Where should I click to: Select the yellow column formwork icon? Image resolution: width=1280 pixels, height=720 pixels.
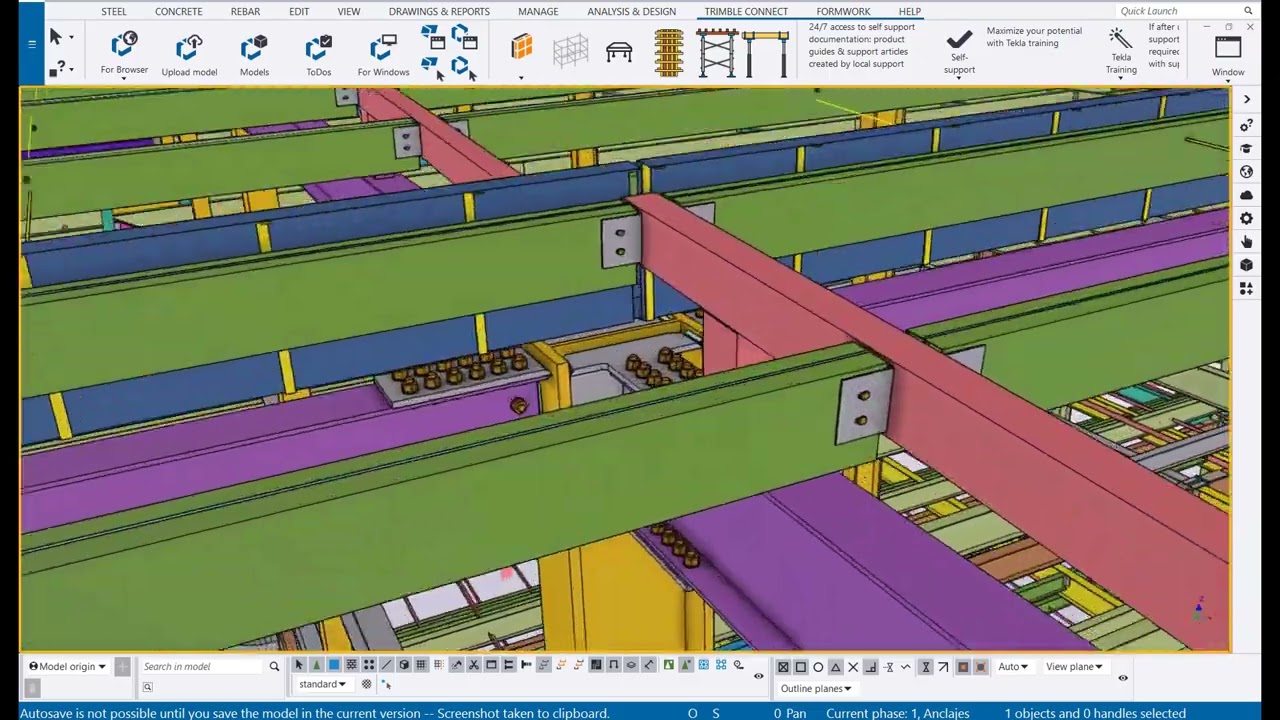pos(668,53)
